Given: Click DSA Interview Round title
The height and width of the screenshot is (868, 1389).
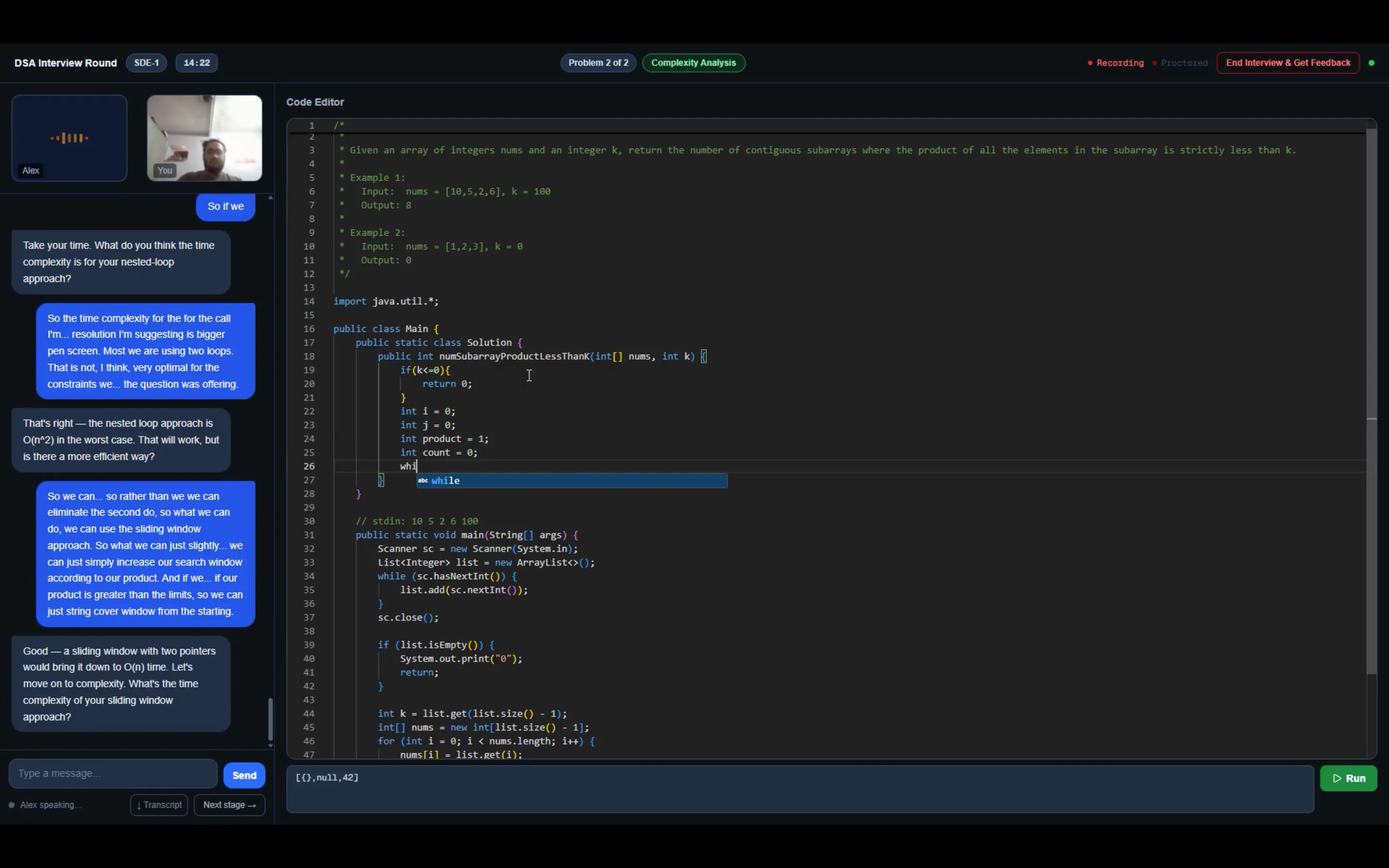Looking at the screenshot, I should [x=66, y=63].
